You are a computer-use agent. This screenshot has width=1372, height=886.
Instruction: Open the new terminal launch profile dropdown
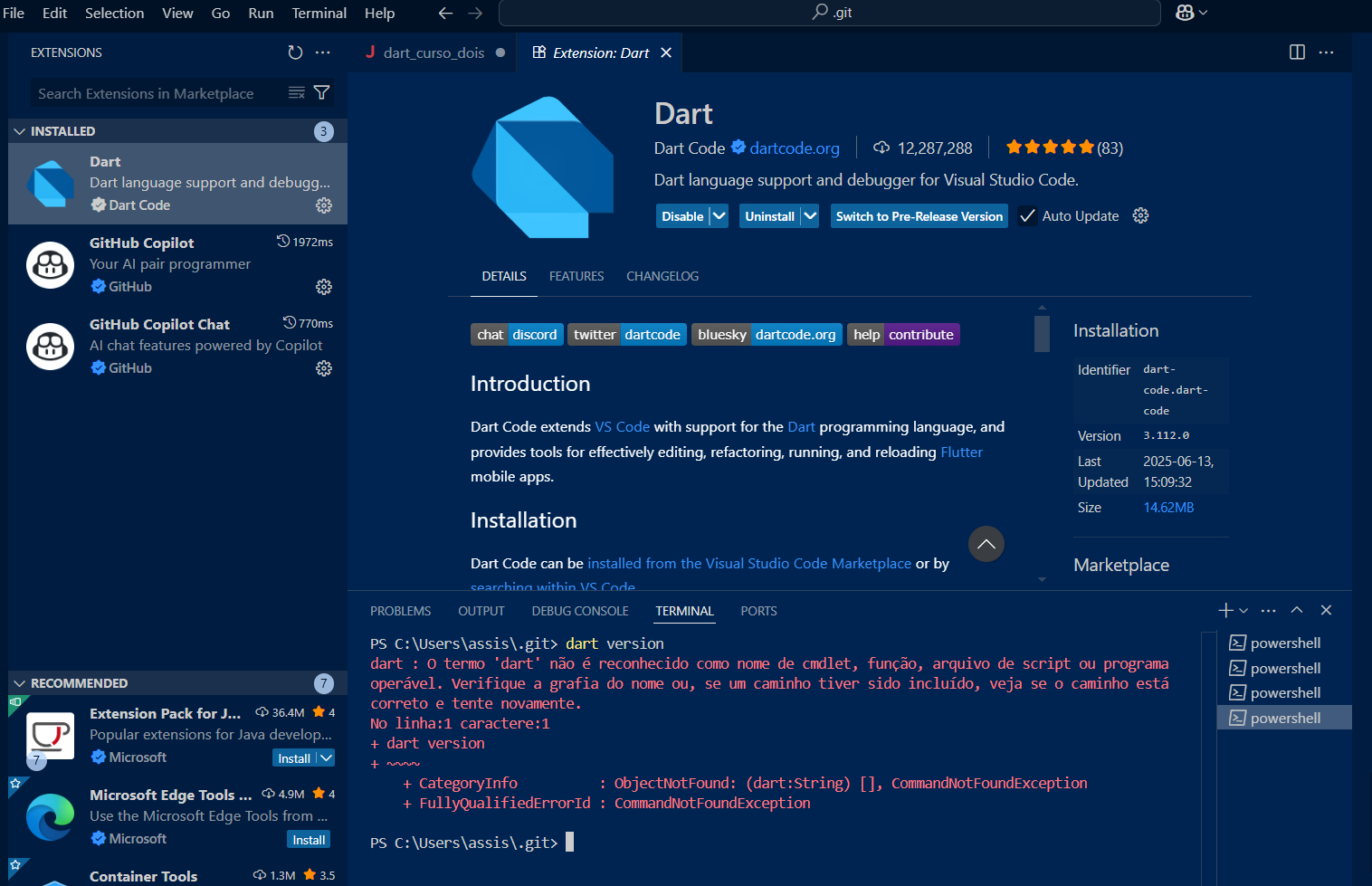click(x=1243, y=610)
